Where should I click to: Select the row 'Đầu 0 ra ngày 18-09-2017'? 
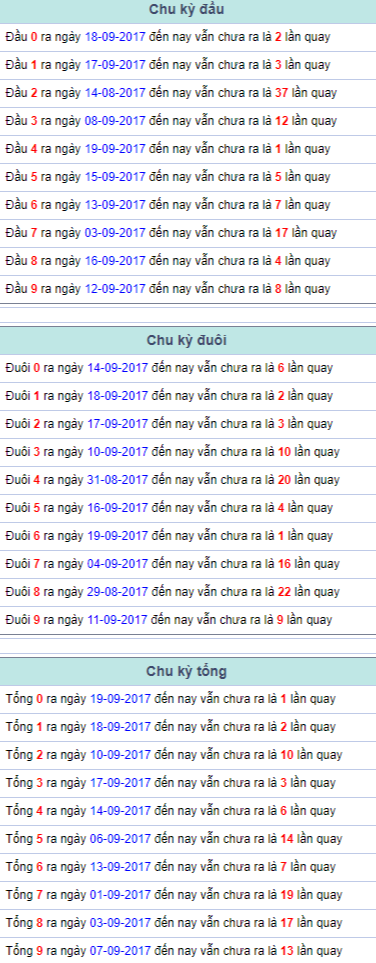[188, 37]
